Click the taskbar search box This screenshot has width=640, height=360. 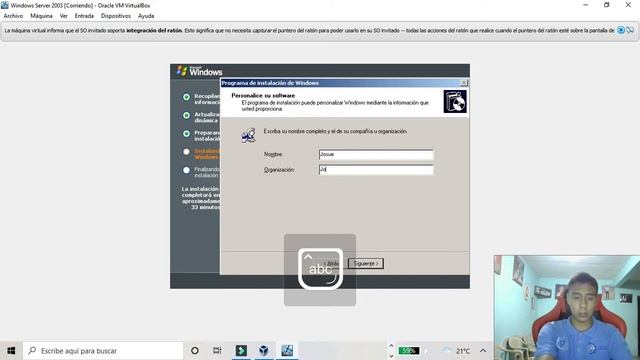(103, 351)
